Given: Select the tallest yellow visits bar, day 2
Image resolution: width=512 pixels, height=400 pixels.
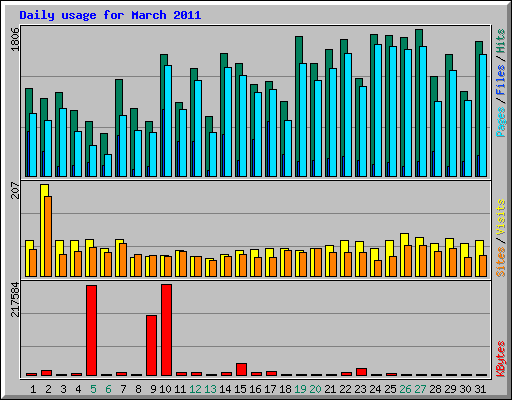Looking at the screenshot, I should 43,230.
